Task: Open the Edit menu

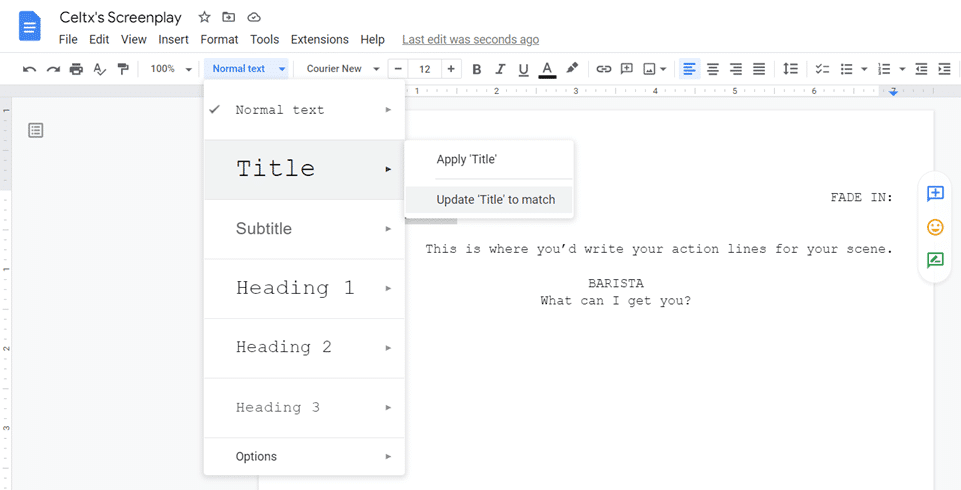Action: (x=99, y=39)
